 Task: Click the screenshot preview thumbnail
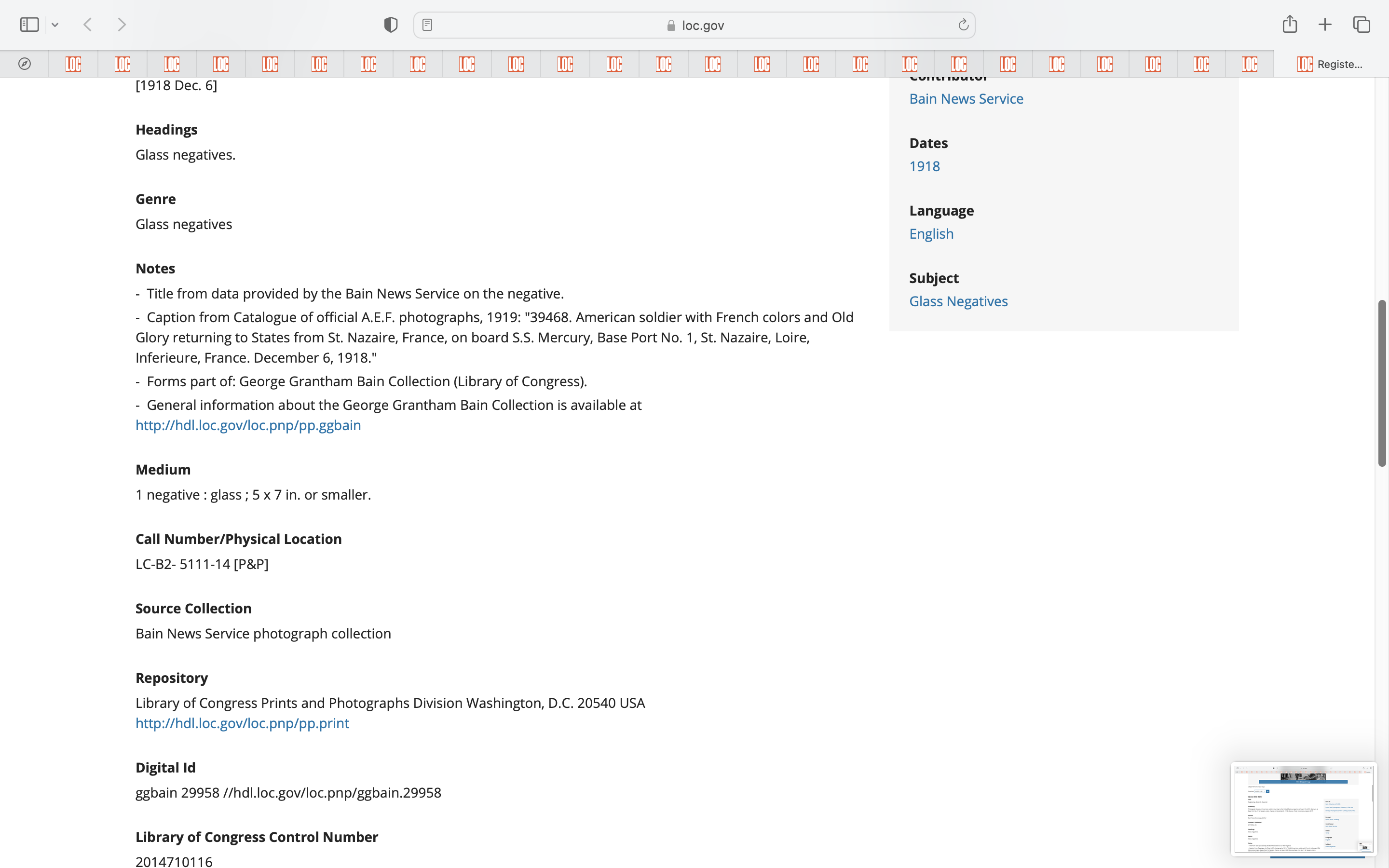point(1303,808)
